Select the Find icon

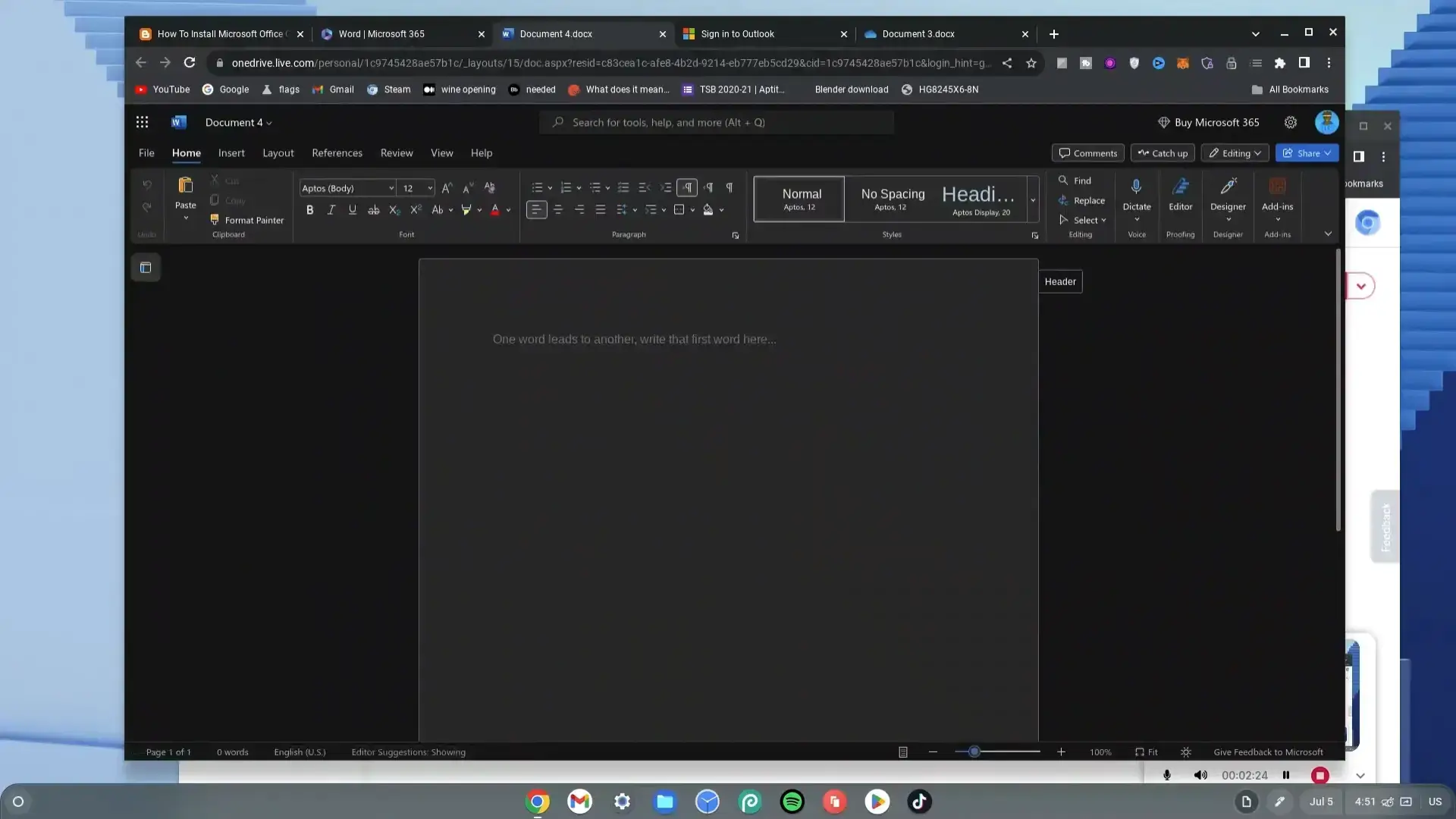[1075, 180]
